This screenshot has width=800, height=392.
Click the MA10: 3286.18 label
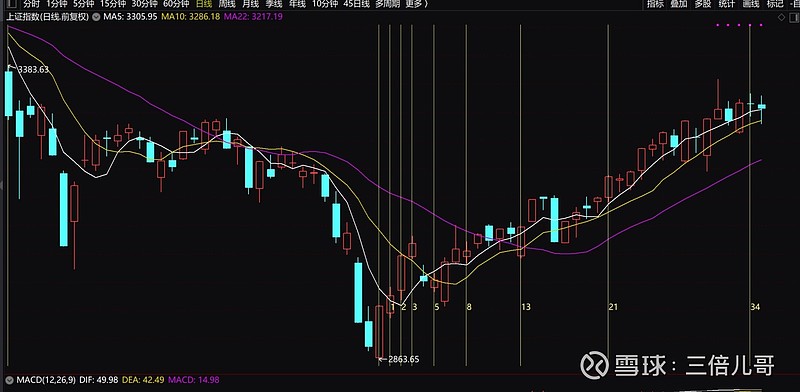click(190, 17)
